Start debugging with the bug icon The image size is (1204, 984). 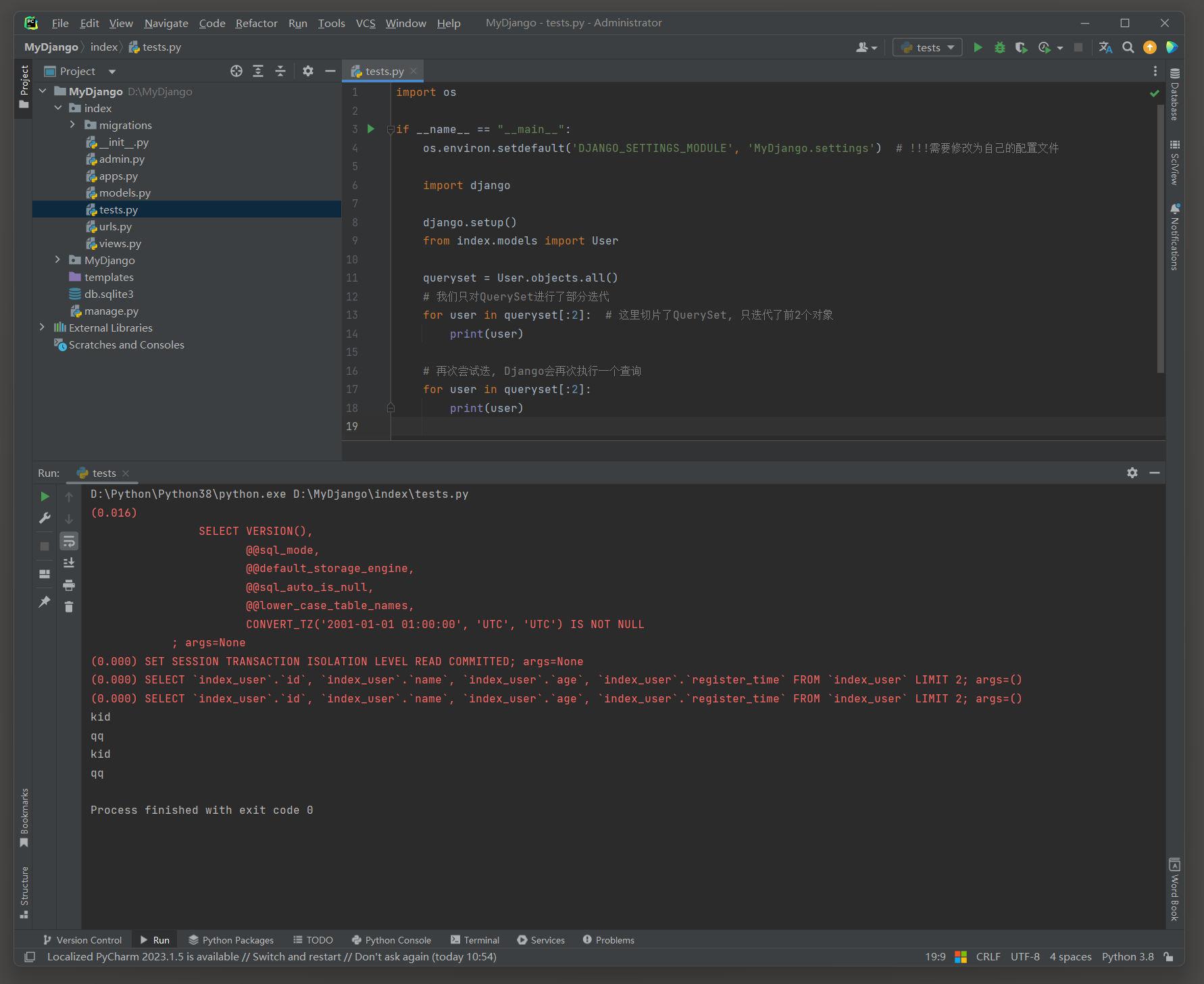[x=1000, y=47]
